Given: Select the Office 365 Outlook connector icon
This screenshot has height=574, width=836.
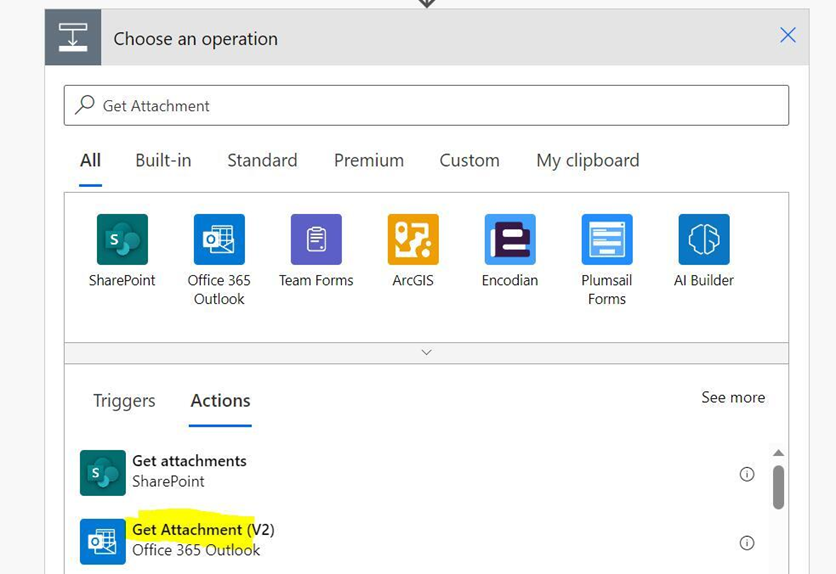Looking at the screenshot, I should pos(219,239).
